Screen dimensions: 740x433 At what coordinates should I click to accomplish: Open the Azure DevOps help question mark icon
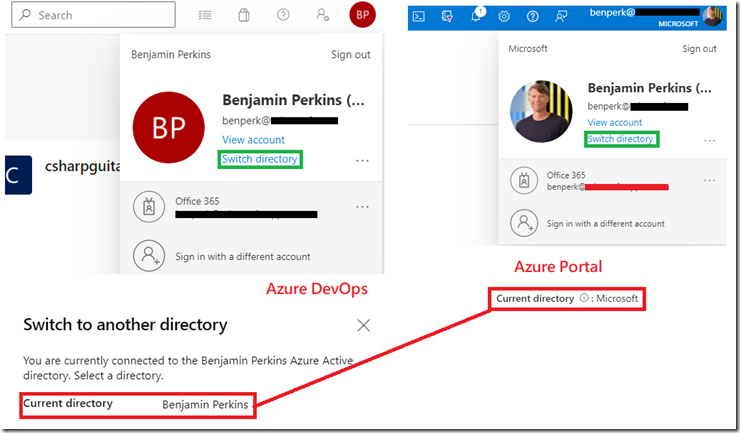click(x=283, y=15)
